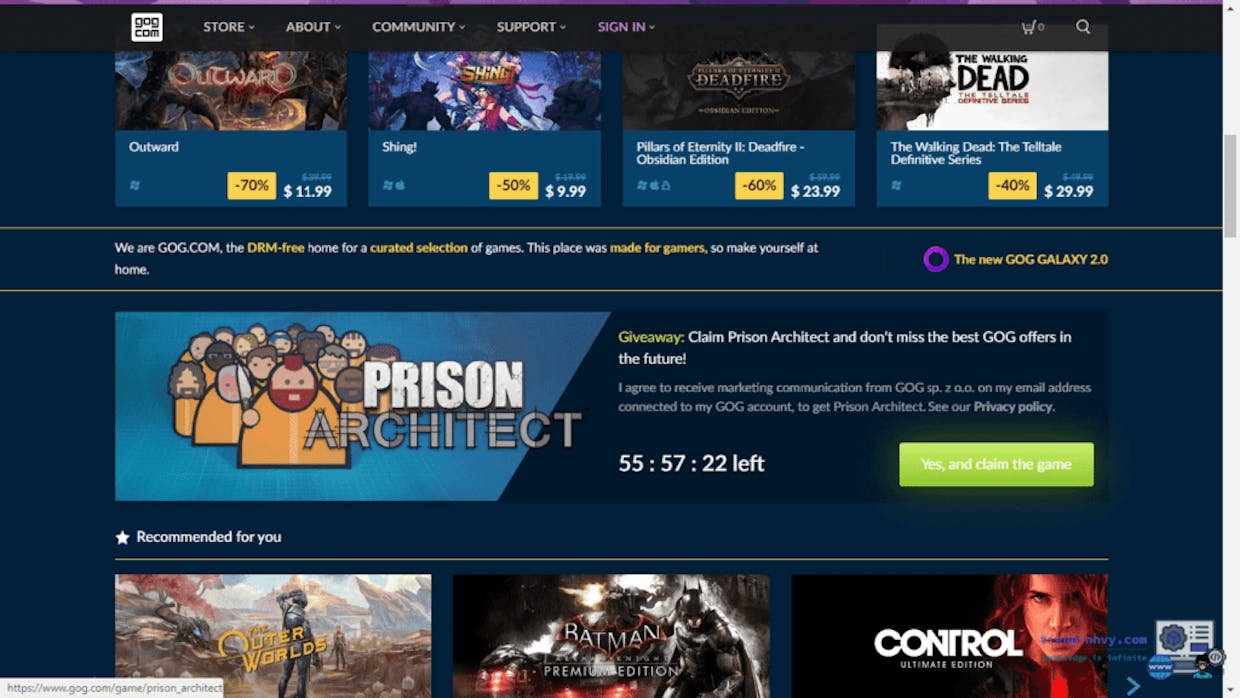Click the GOG.COM logo icon
The height and width of the screenshot is (698, 1240).
[x=147, y=27]
